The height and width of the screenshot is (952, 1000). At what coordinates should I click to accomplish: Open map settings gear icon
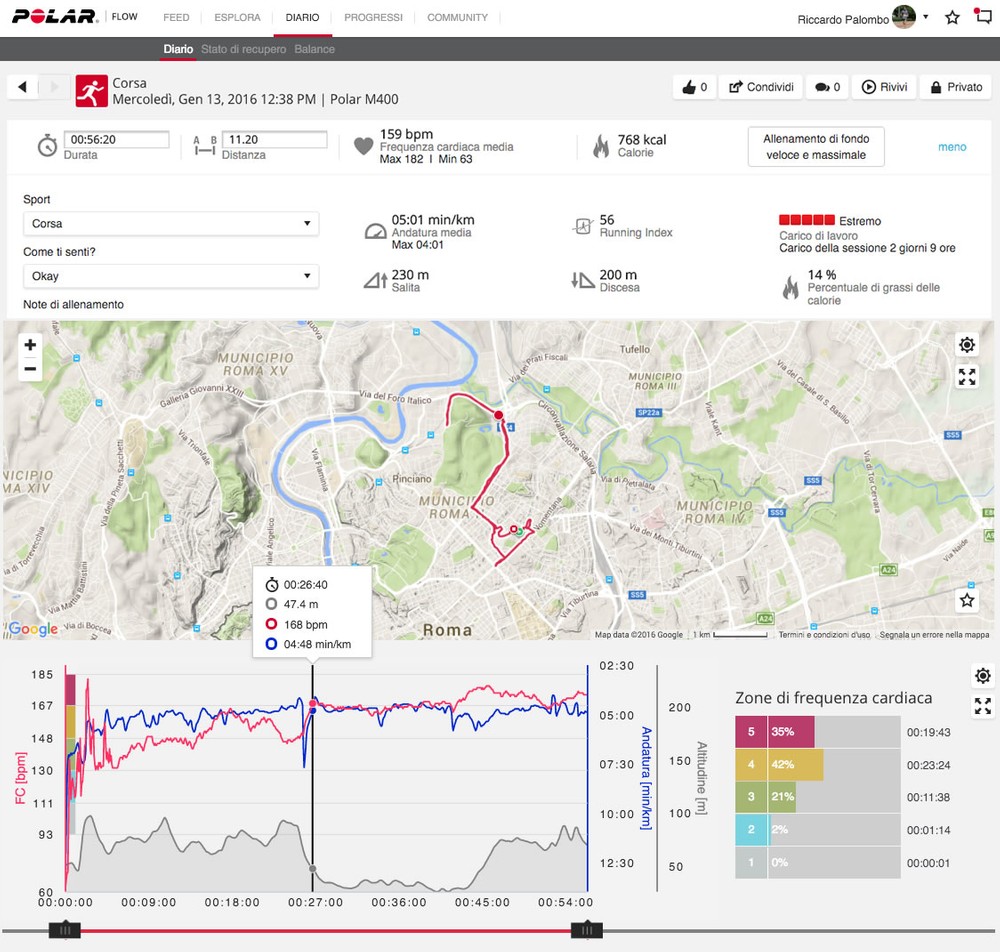click(x=966, y=345)
